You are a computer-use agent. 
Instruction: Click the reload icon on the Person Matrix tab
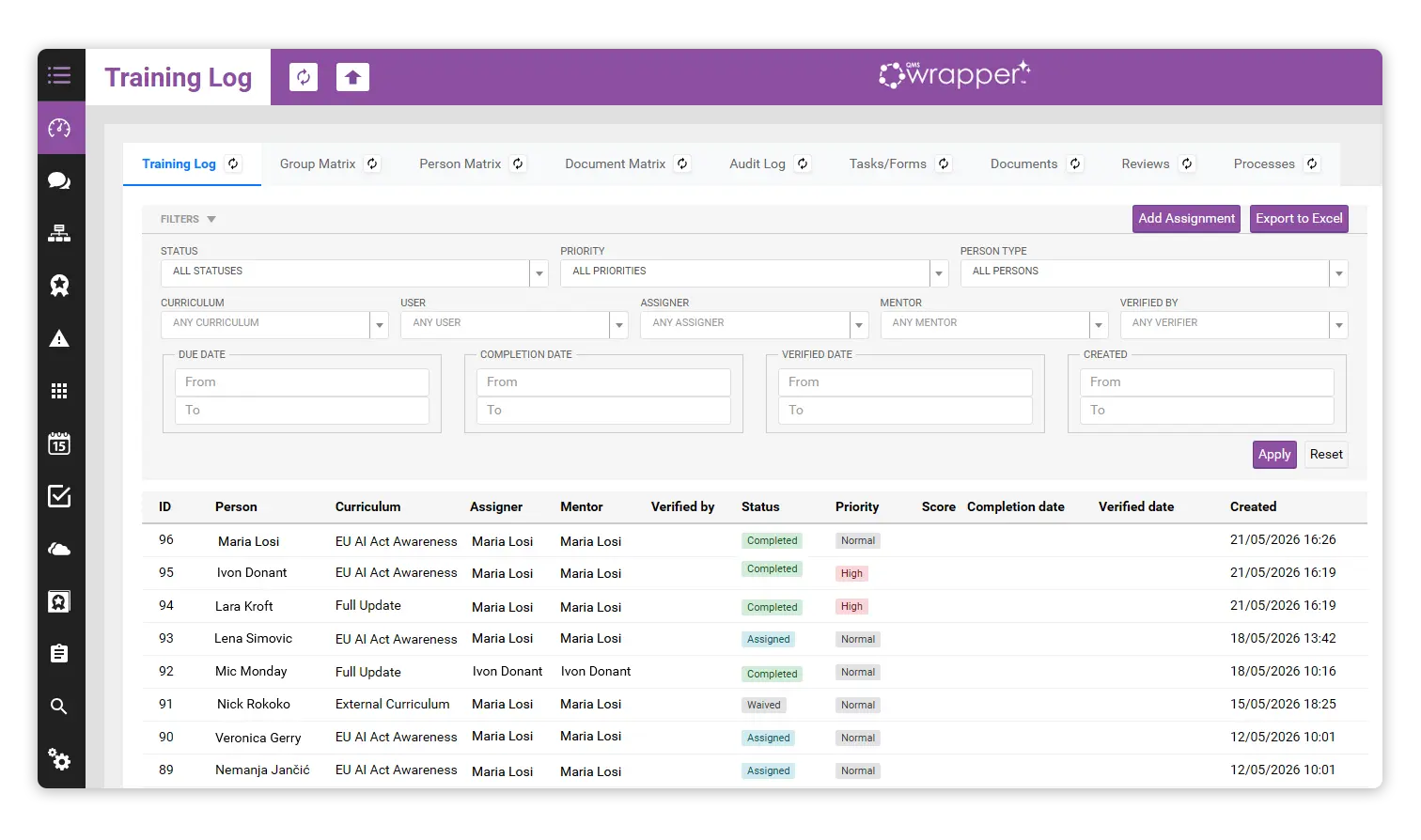[x=518, y=163]
